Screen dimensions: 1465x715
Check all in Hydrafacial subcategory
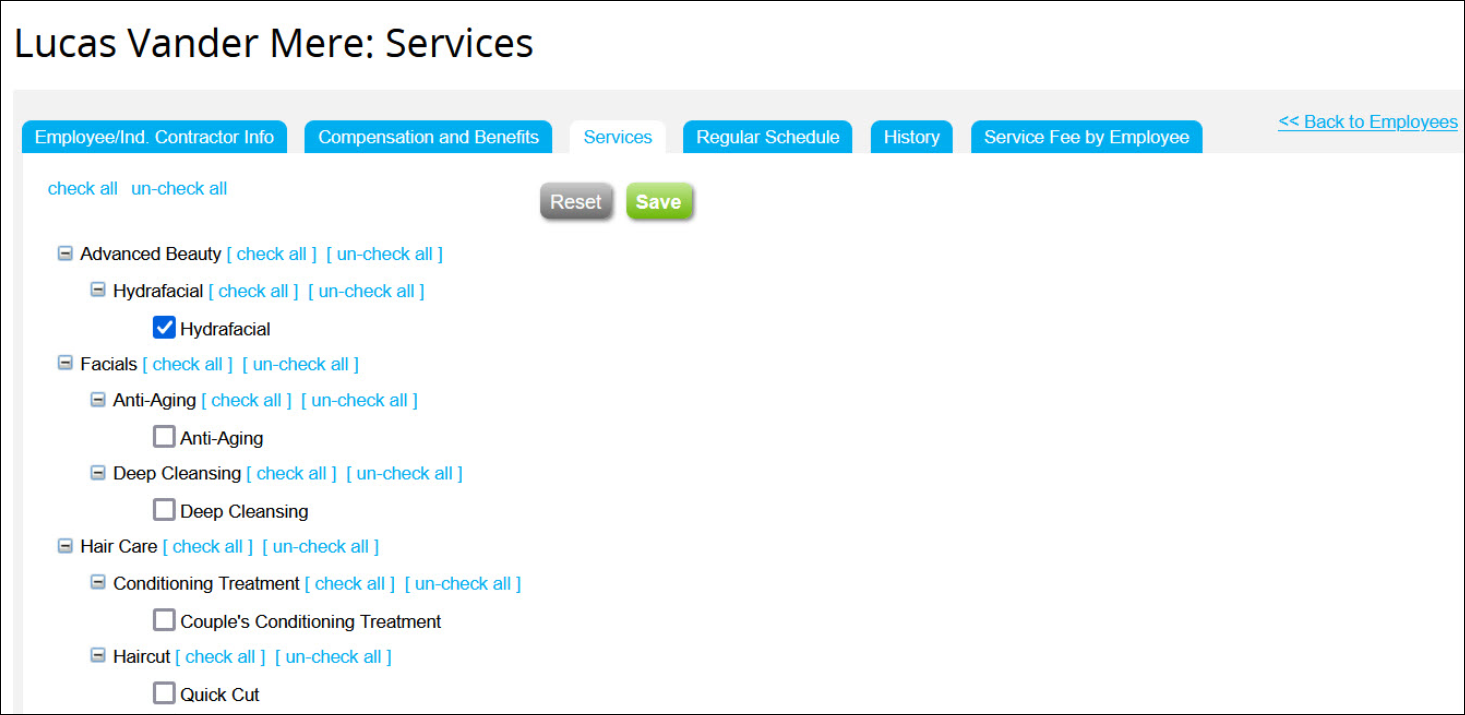pyautogui.click(x=254, y=291)
